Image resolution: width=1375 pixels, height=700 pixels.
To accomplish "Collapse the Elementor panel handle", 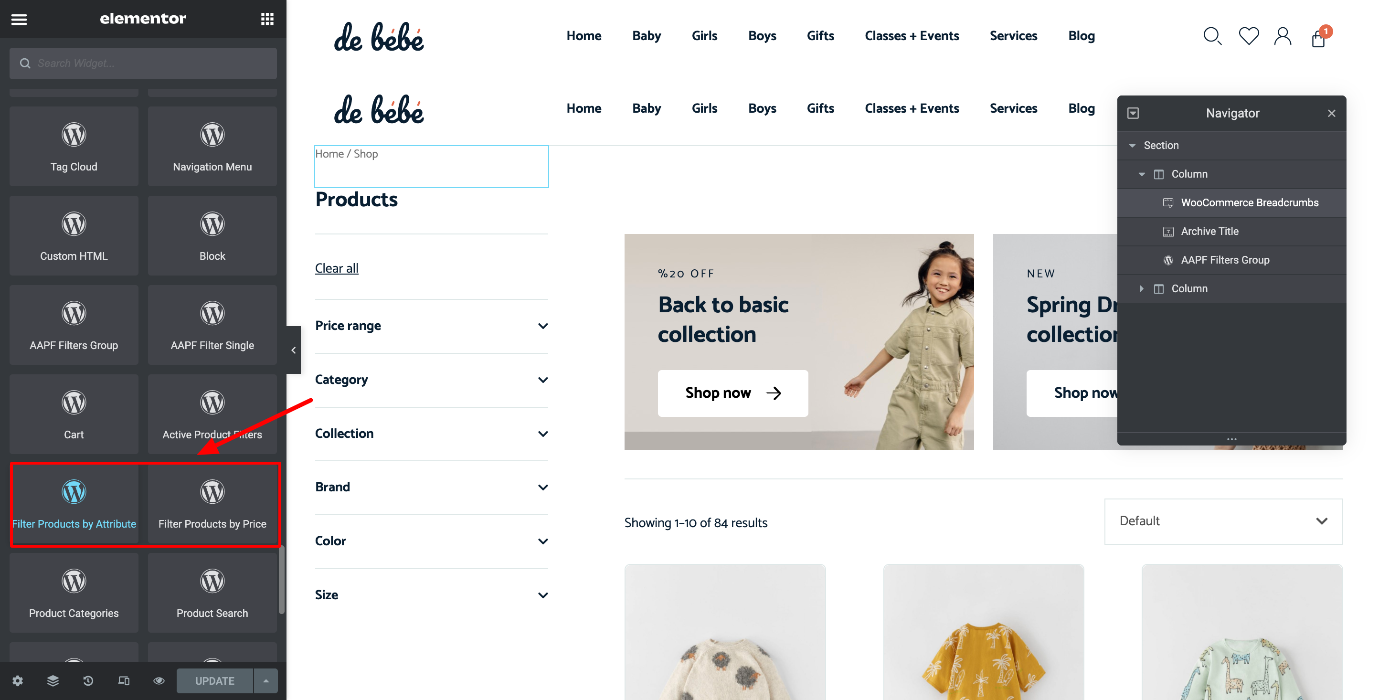I will 293,350.
